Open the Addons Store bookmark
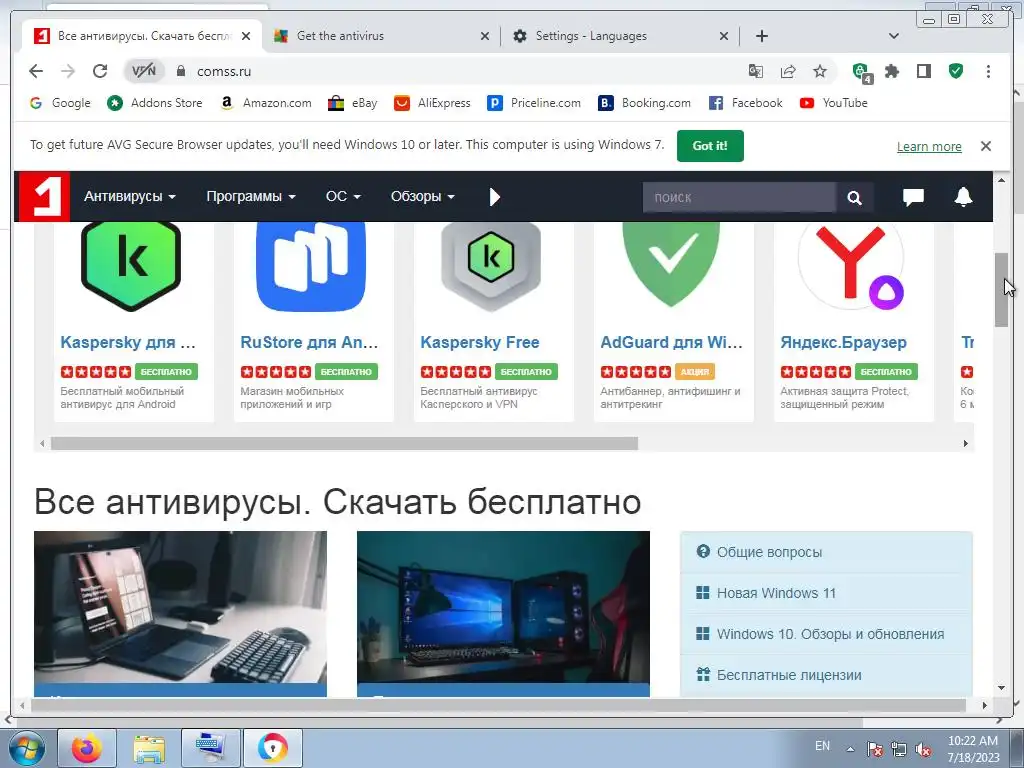Image resolution: width=1024 pixels, height=768 pixels. tap(155, 103)
